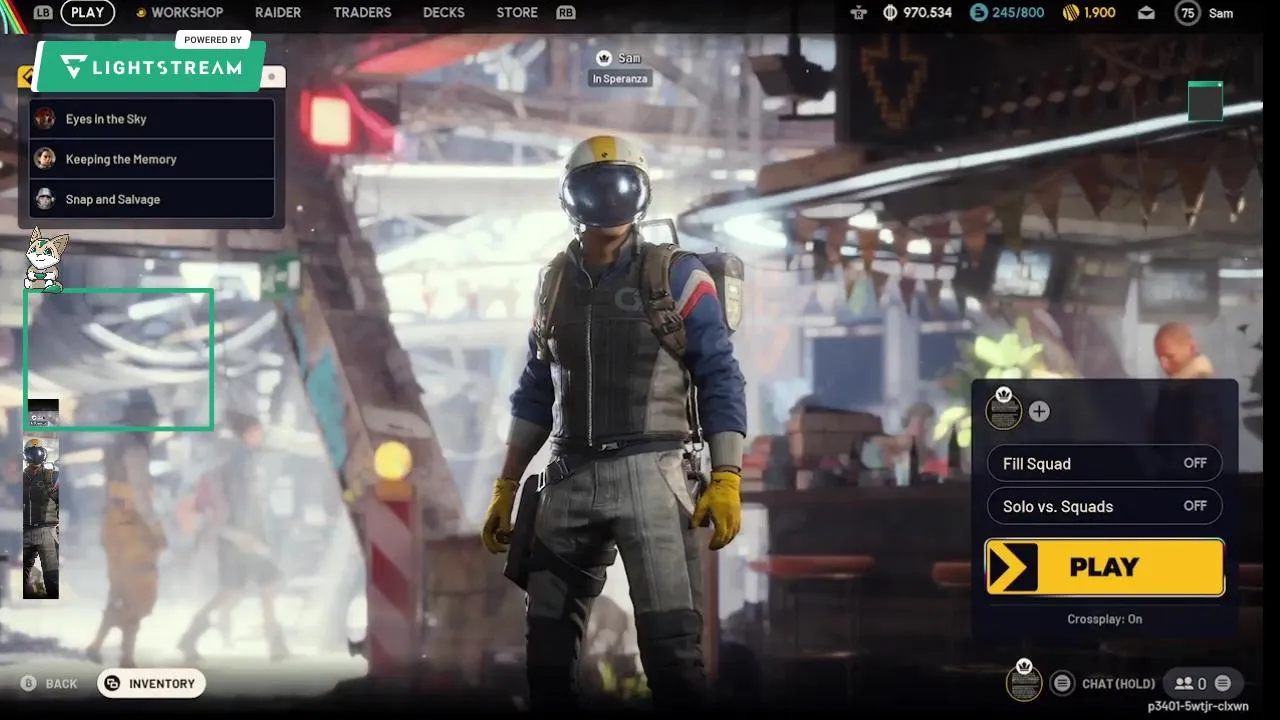The width and height of the screenshot is (1280, 720).
Task: Click the fox mascot sticker
Action: (45, 260)
